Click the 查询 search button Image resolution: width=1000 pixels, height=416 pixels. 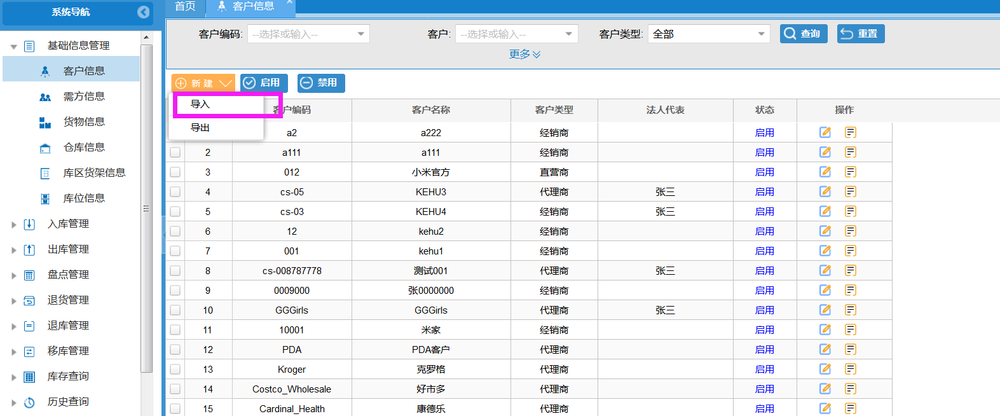[x=803, y=34]
